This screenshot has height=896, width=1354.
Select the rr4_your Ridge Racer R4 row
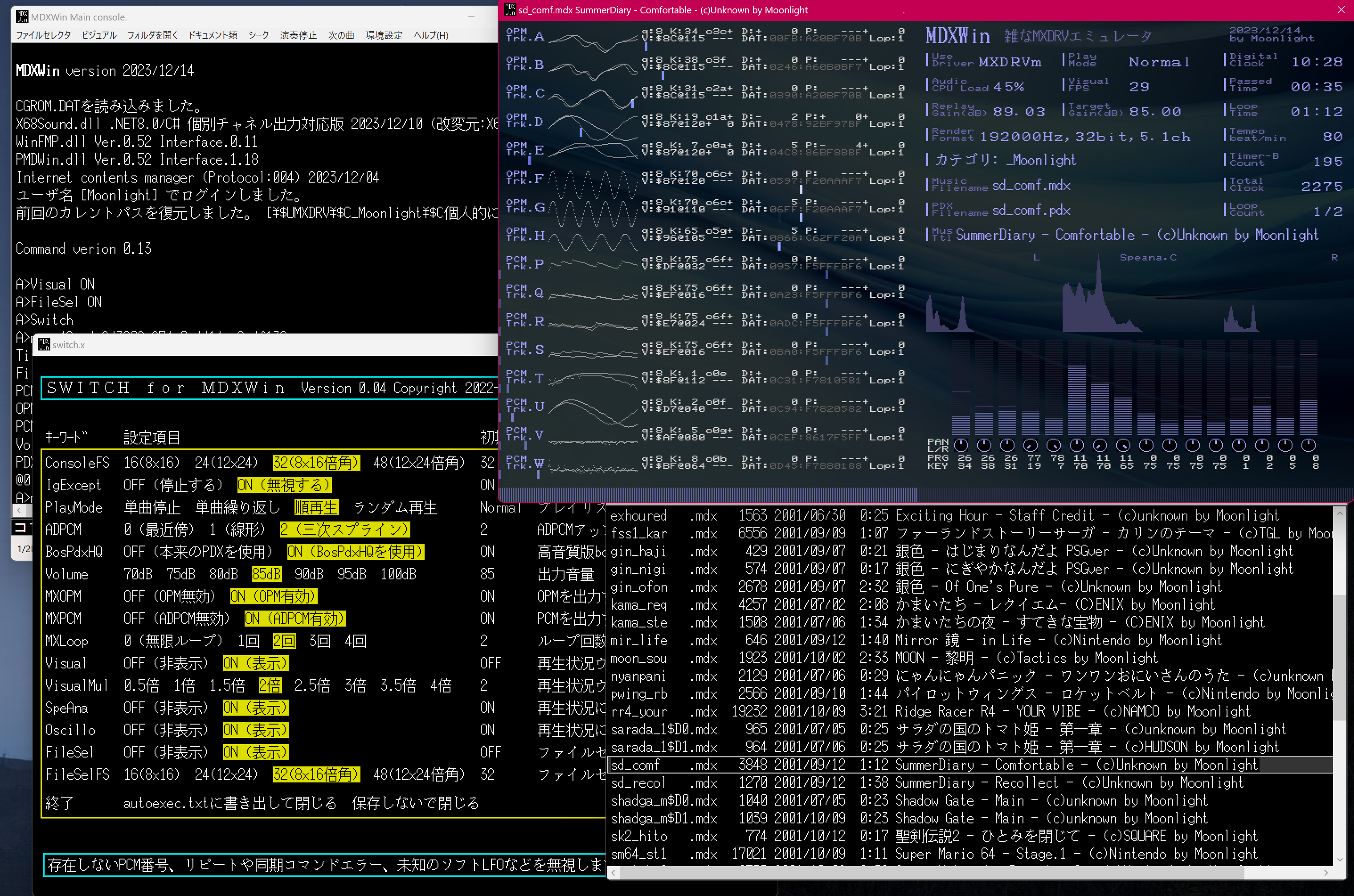(970, 712)
